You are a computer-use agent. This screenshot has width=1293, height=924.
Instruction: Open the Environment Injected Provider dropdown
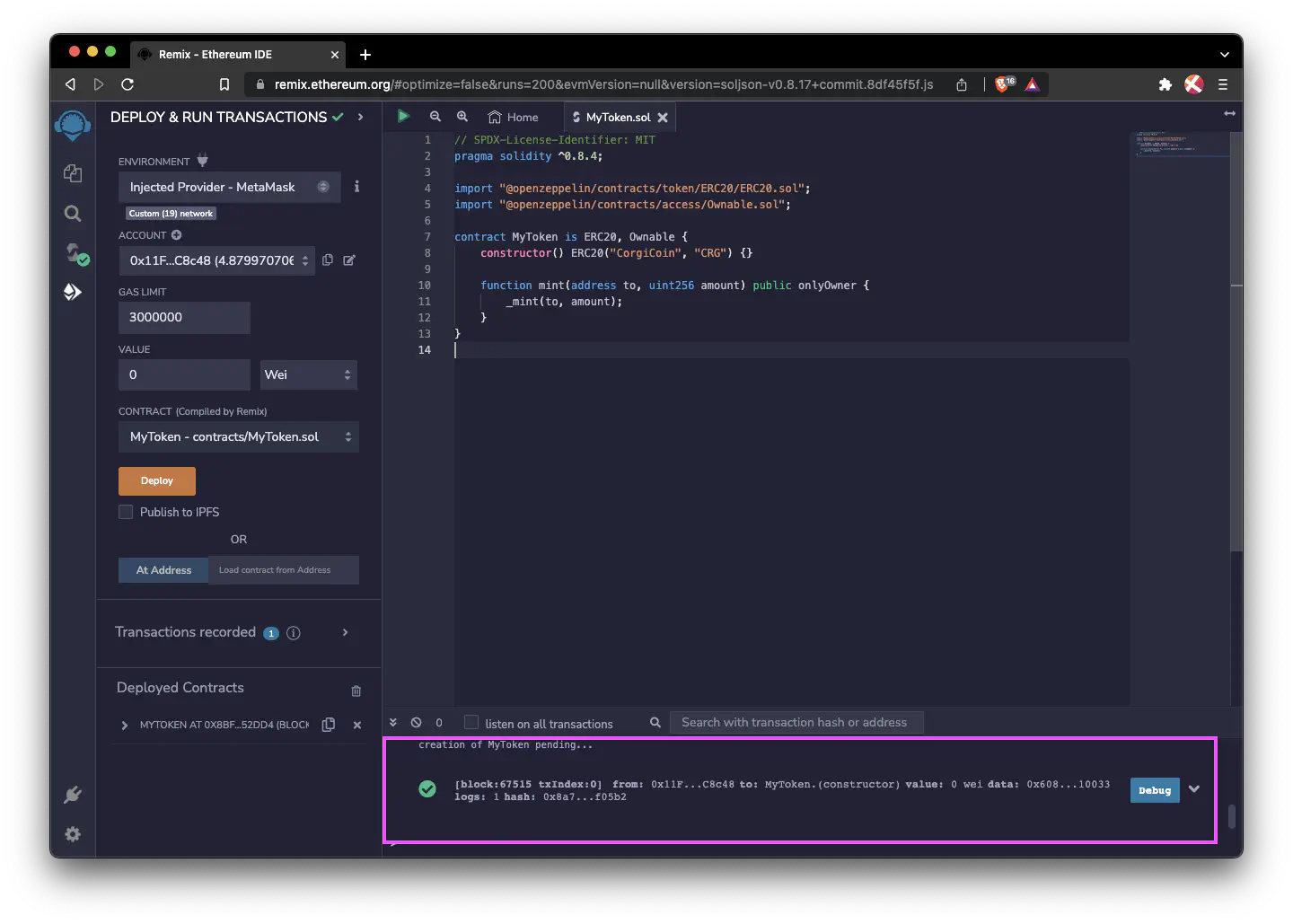click(x=230, y=187)
